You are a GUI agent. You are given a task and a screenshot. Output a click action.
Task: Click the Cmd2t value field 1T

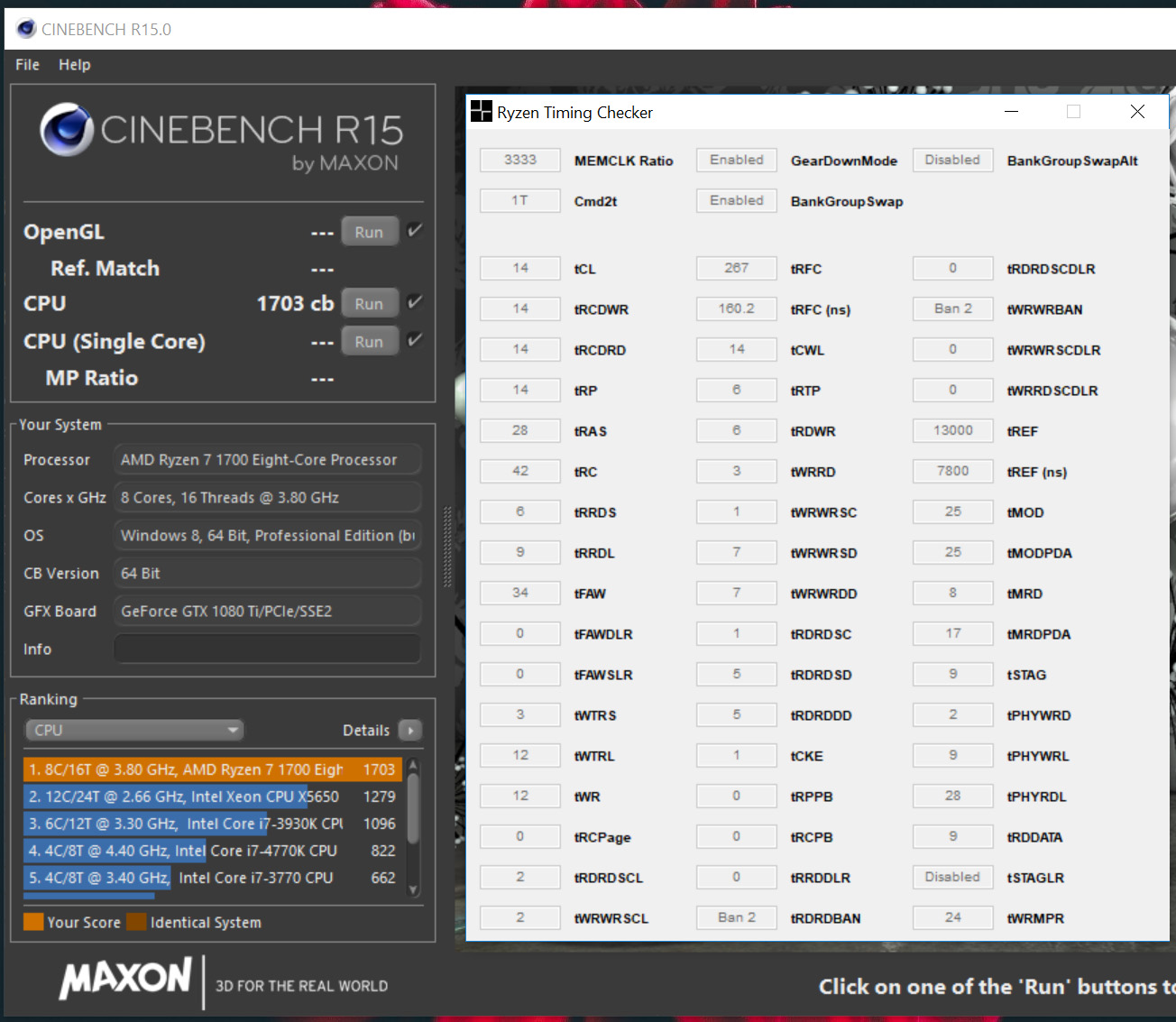(520, 200)
